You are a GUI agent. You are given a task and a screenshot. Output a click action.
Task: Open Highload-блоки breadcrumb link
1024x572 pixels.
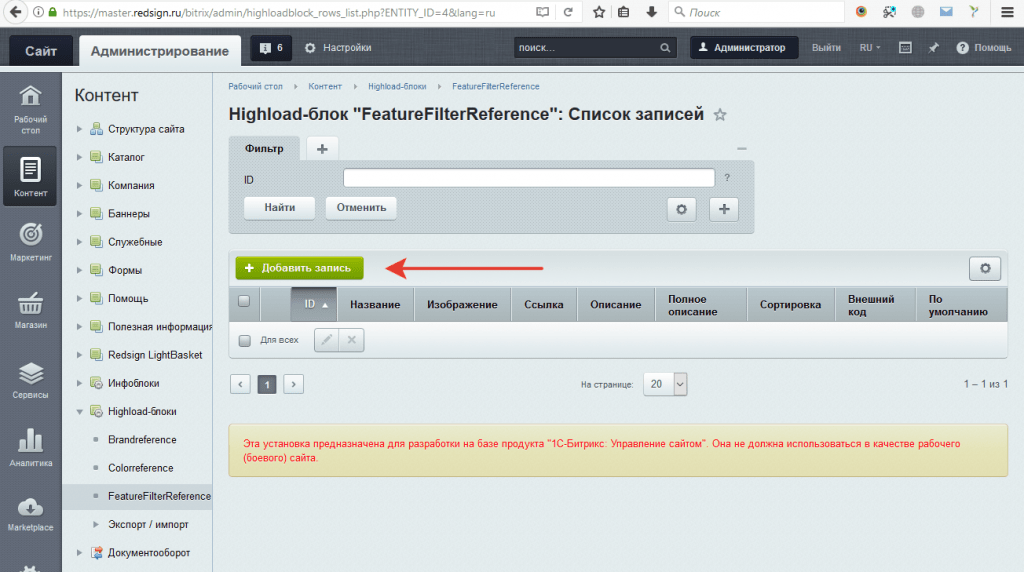pos(397,86)
